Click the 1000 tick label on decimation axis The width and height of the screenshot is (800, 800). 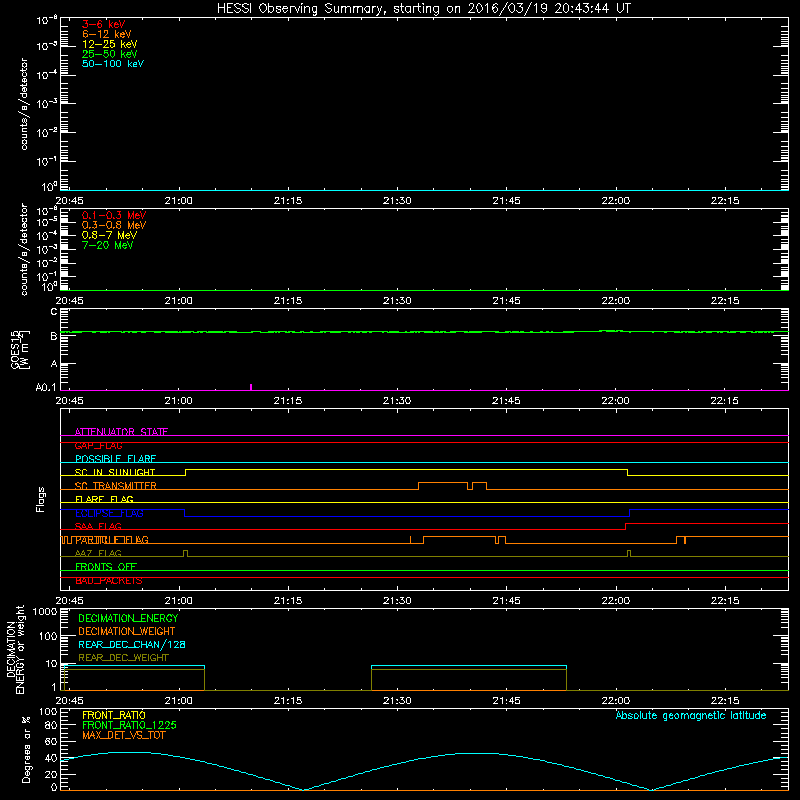point(44,612)
